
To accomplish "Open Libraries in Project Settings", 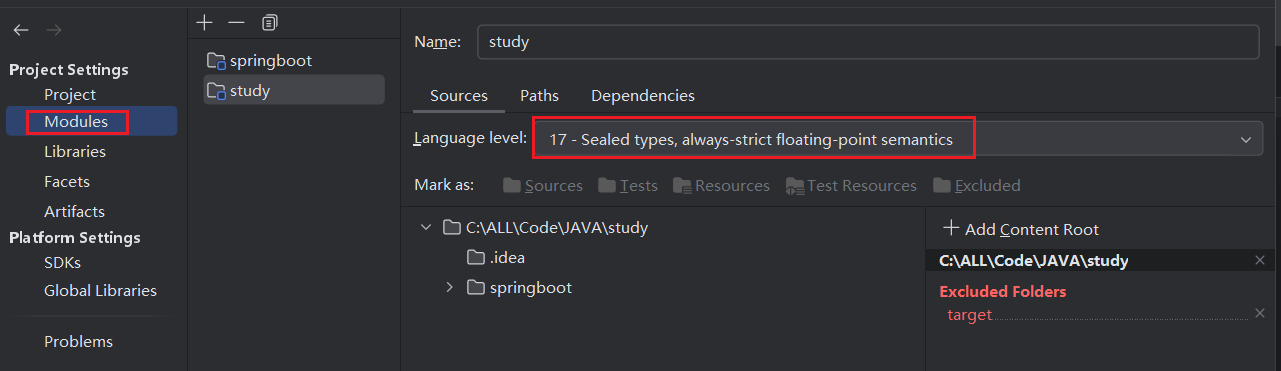I will coord(75,152).
